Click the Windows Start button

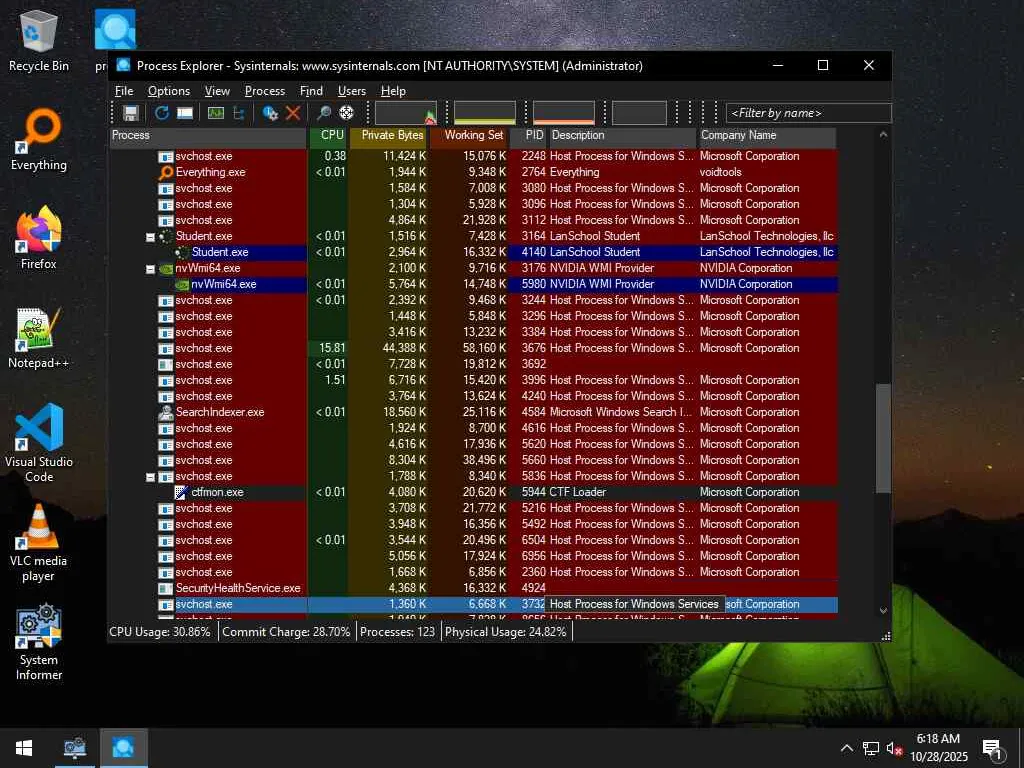[24, 748]
